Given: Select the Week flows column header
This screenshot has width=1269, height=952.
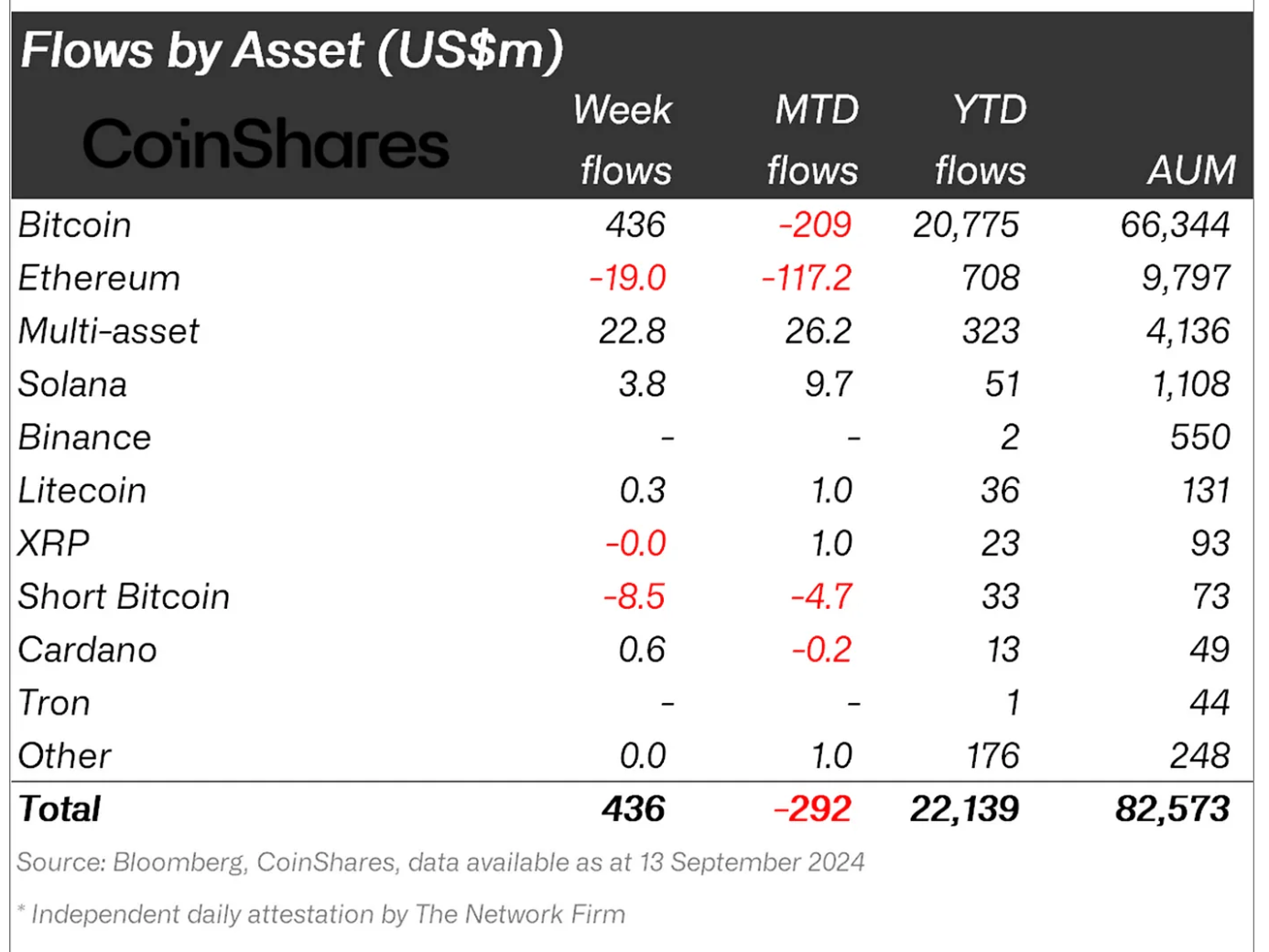Looking at the screenshot, I should tap(624, 140).
